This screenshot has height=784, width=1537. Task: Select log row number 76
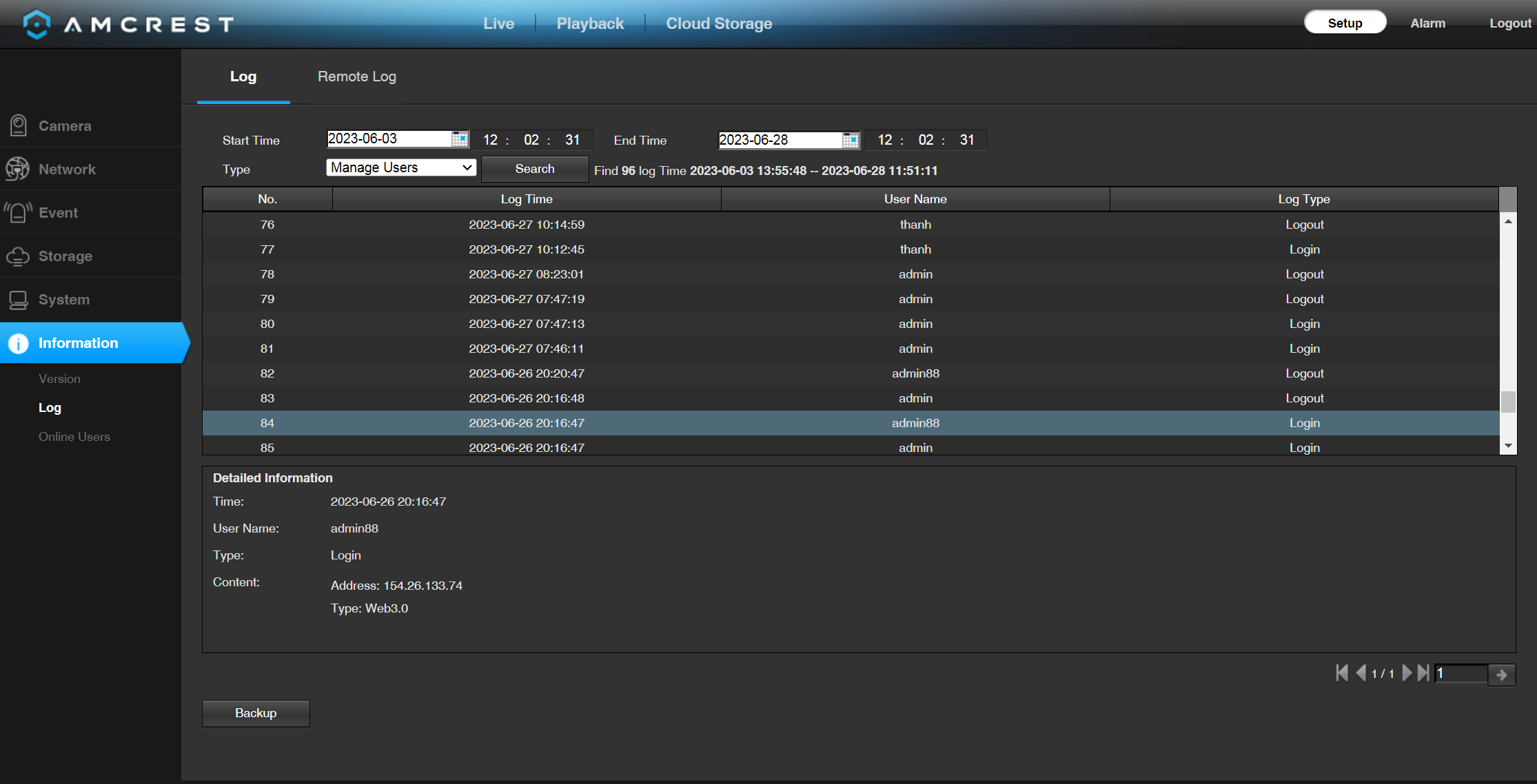pos(851,225)
